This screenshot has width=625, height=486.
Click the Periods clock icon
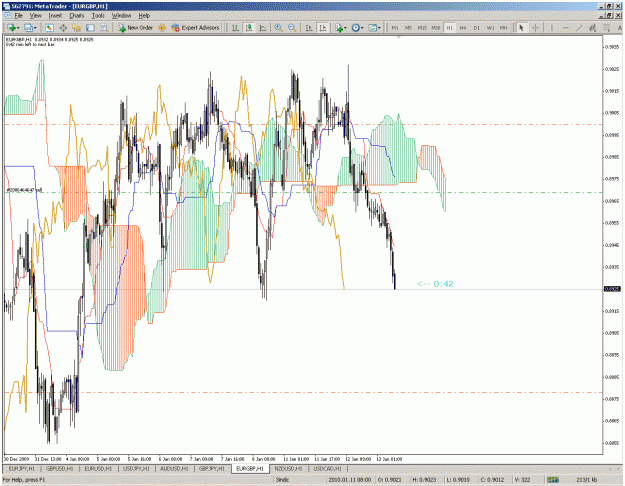point(356,28)
